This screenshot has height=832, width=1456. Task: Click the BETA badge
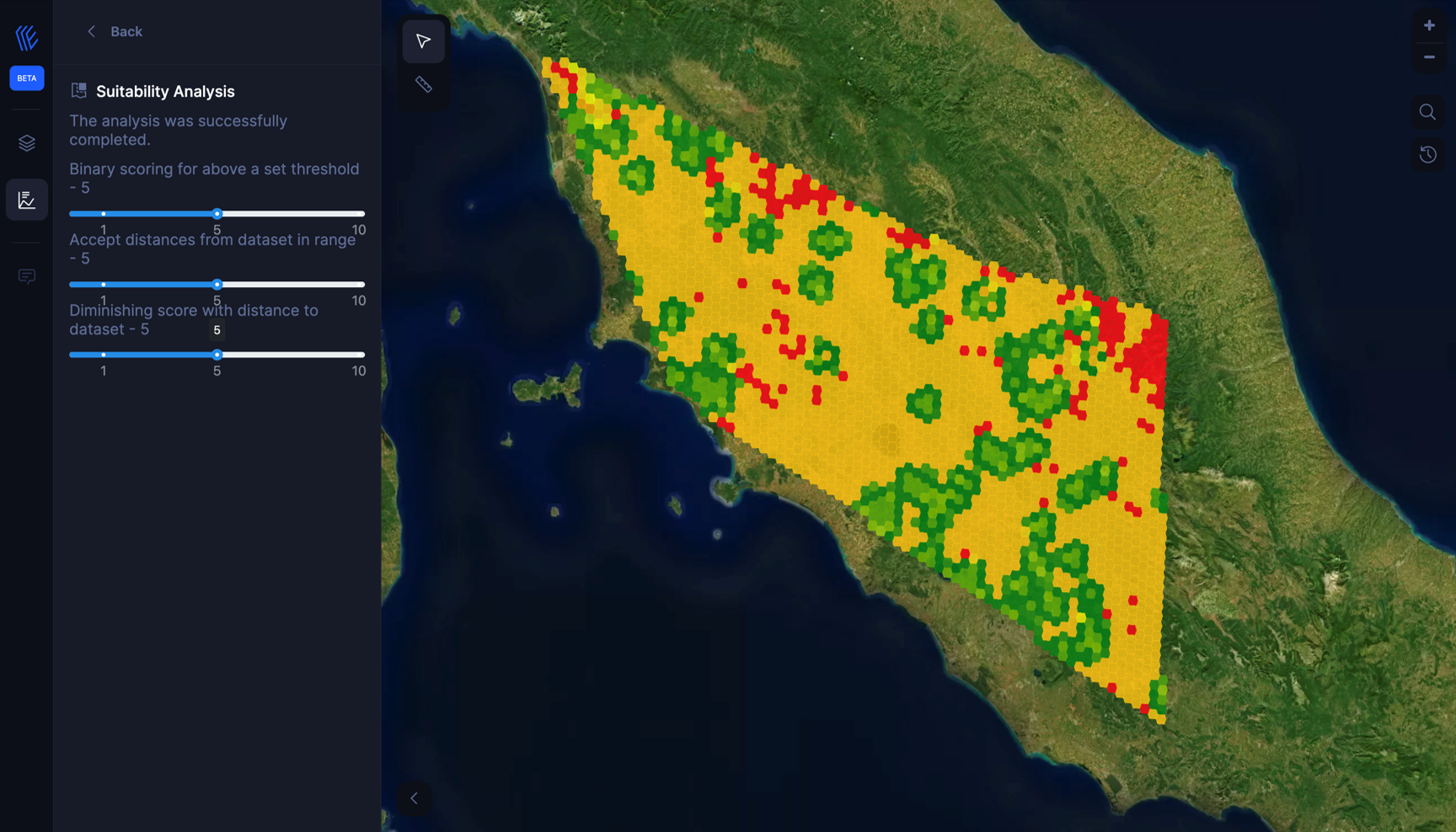(26, 78)
